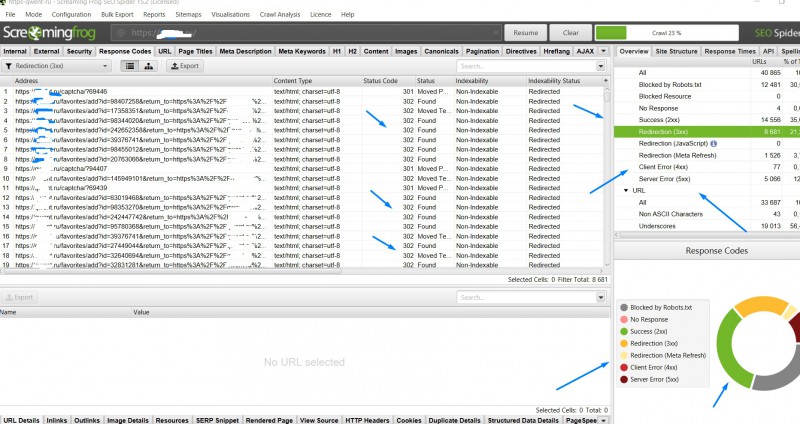Click the Resume crawl button

pyautogui.click(x=526, y=33)
